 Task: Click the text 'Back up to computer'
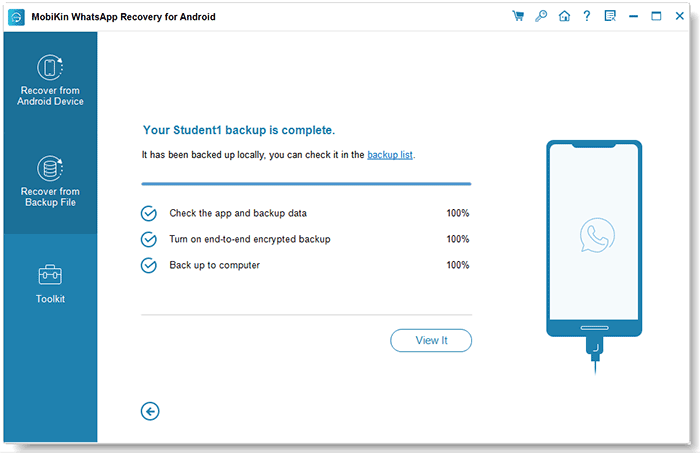tap(214, 265)
